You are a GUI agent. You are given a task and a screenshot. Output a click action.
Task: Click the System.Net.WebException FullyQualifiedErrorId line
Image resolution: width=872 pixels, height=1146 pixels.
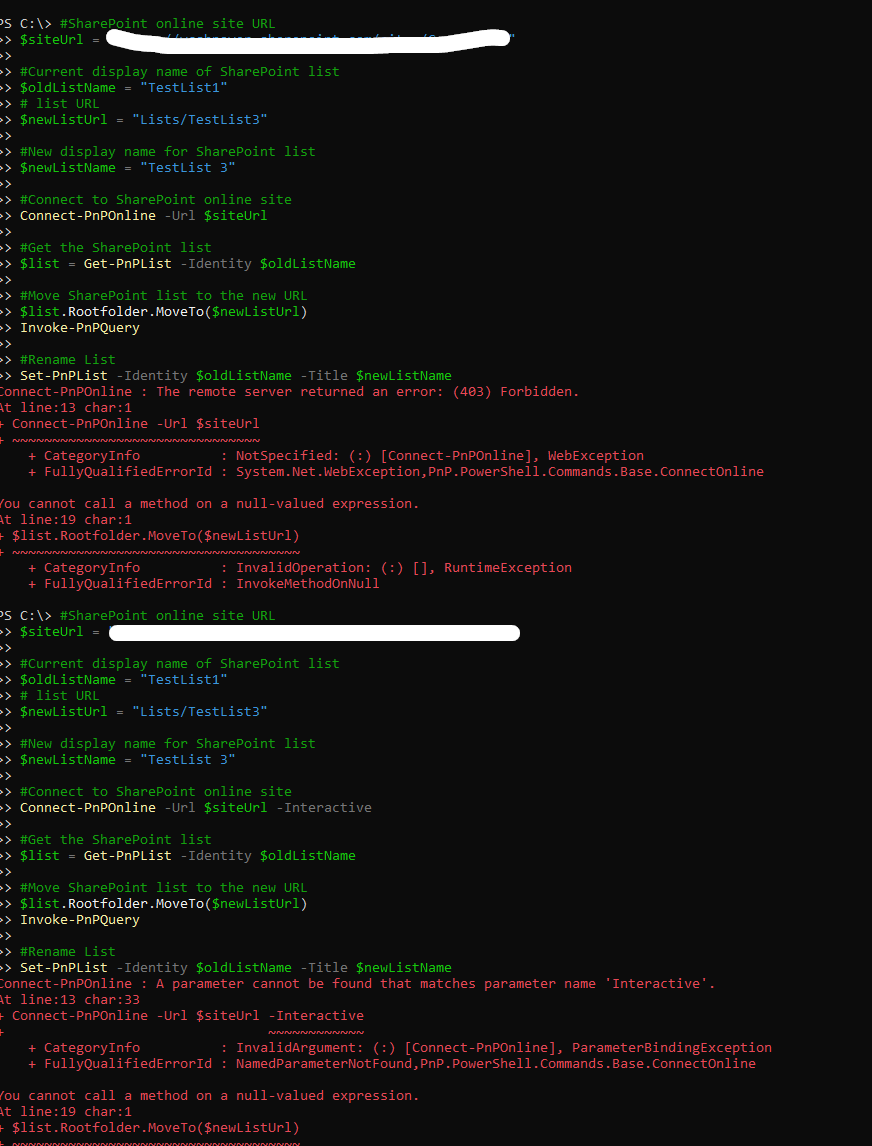coord(395,472)
